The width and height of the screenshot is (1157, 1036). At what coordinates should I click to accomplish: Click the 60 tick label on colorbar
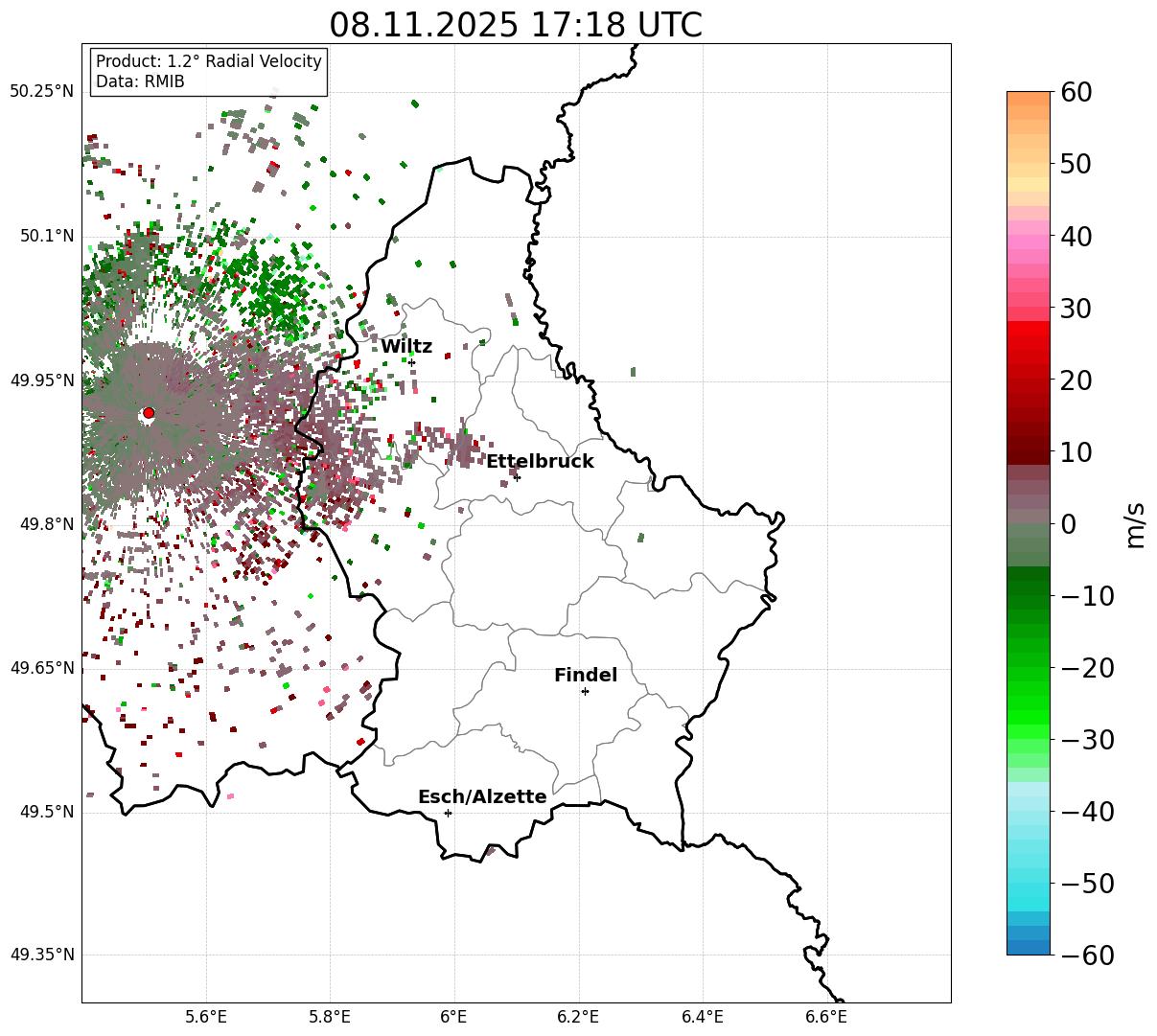pyautogui.click(x=1076, y=92)
